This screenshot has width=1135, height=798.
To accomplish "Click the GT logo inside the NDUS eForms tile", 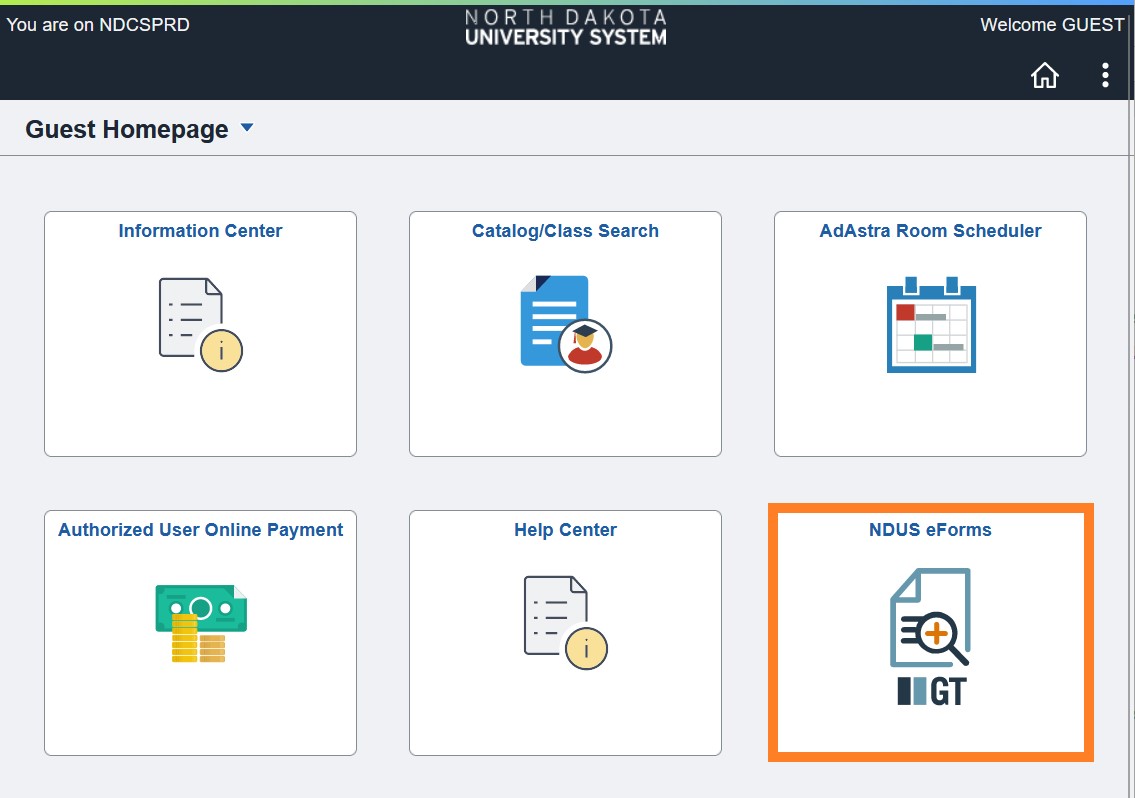I will coord(930,690).
